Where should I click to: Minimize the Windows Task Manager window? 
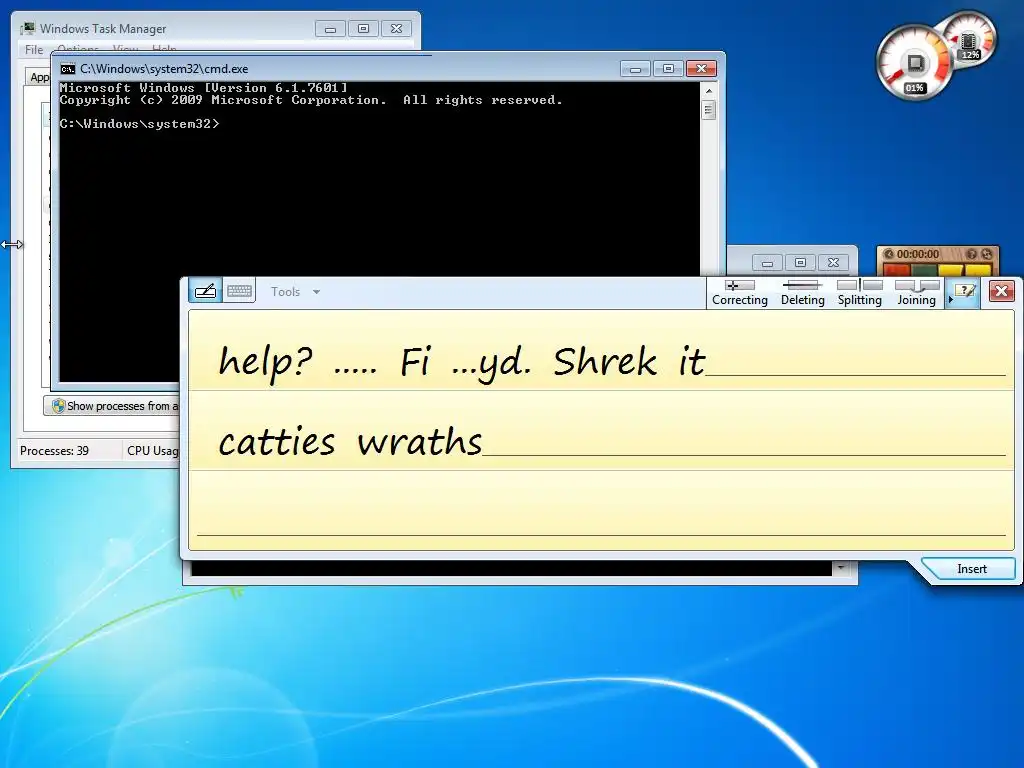click(x=330, y=29)
